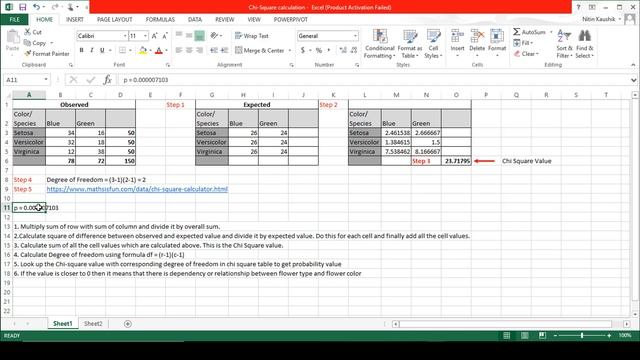This screenshot has width=640, height=360.
Task: Open the font size dropdown
Action: tap(145, 36)
